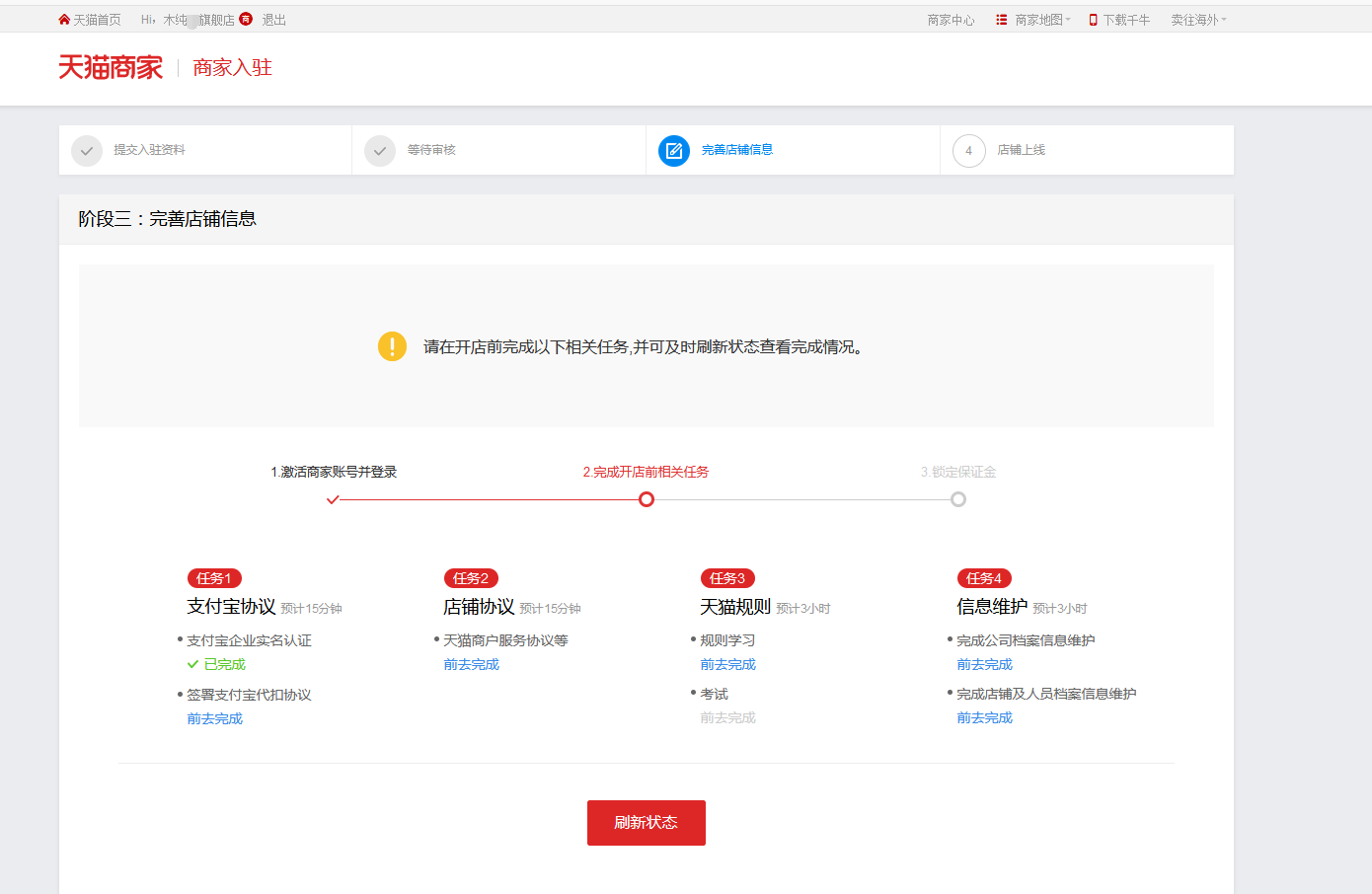Open 商家中心 link

[x=951, y=20]
